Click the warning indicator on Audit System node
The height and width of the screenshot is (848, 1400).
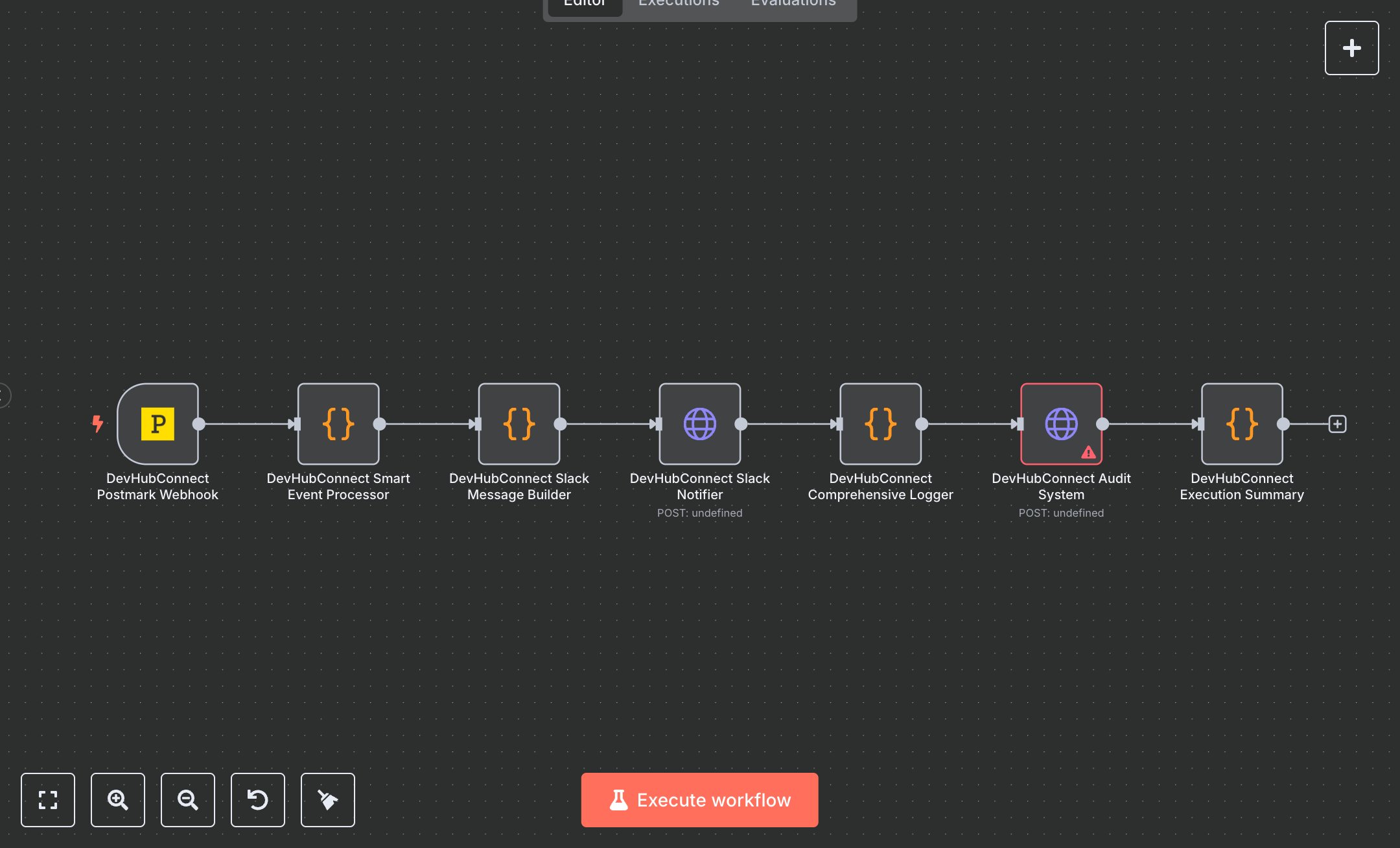(1088, 453)
